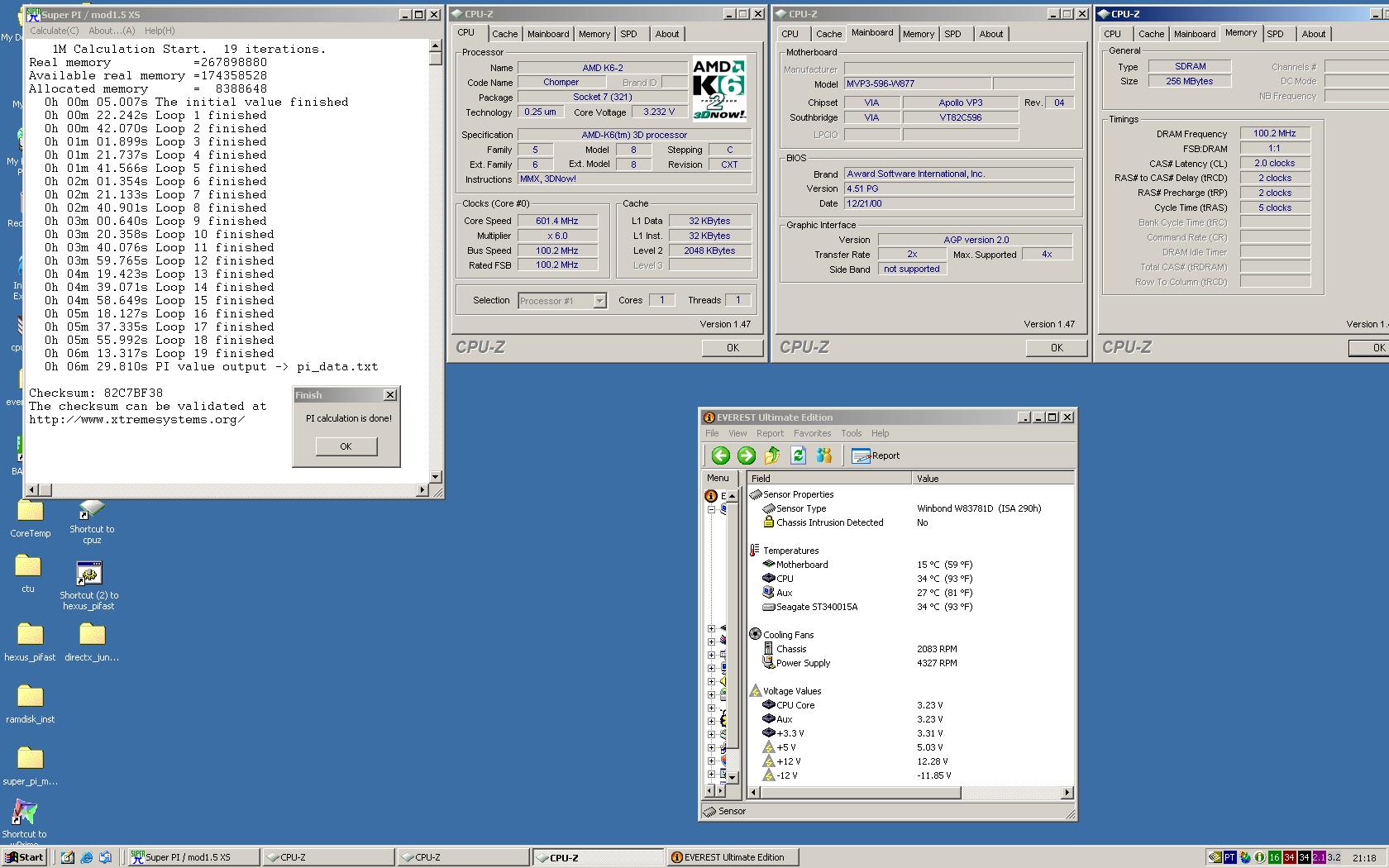Click EVEREST root info icon in Menu tree

(711, 496)
